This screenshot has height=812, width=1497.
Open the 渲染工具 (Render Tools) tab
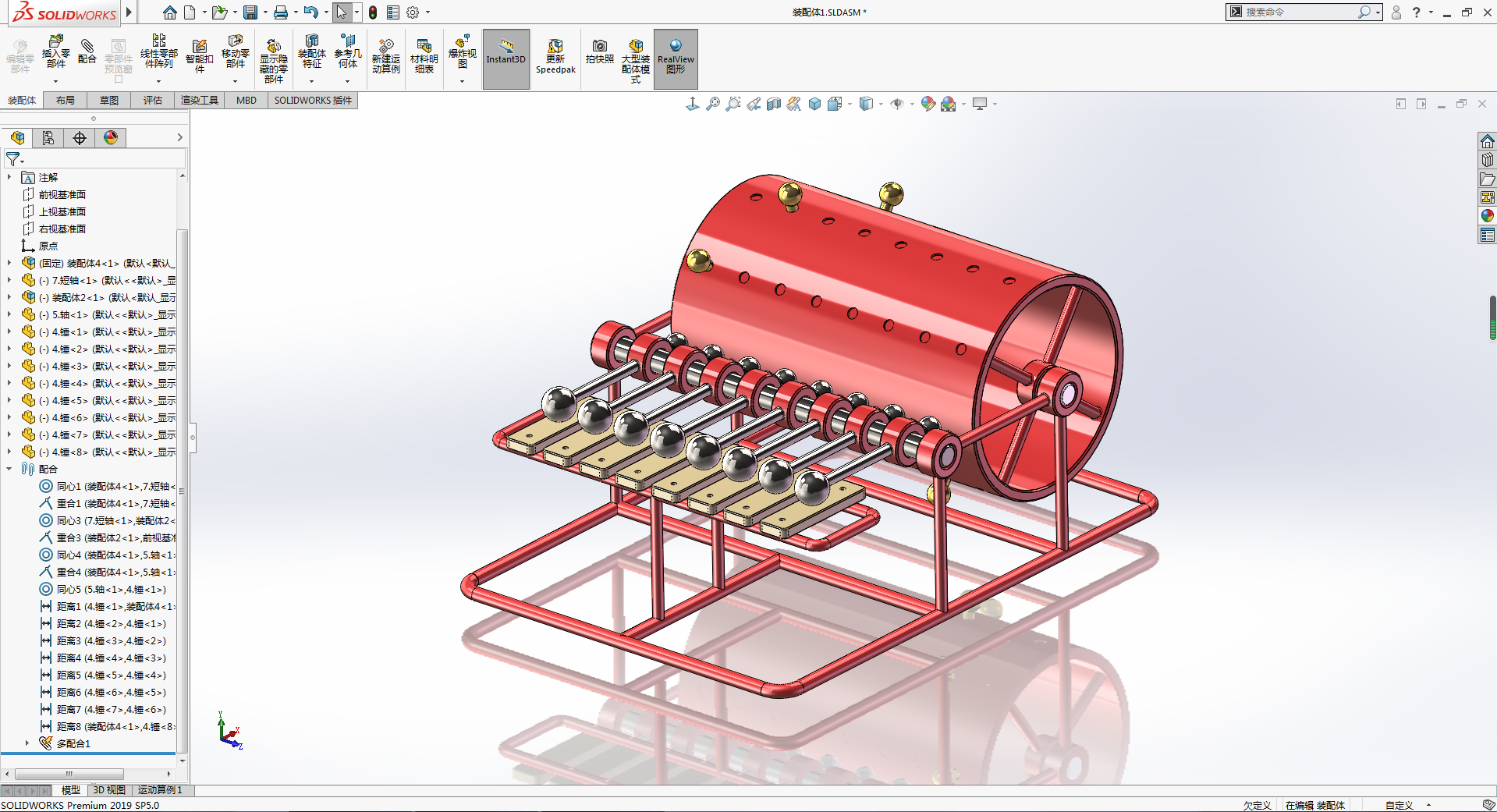(x=200, y=100)
